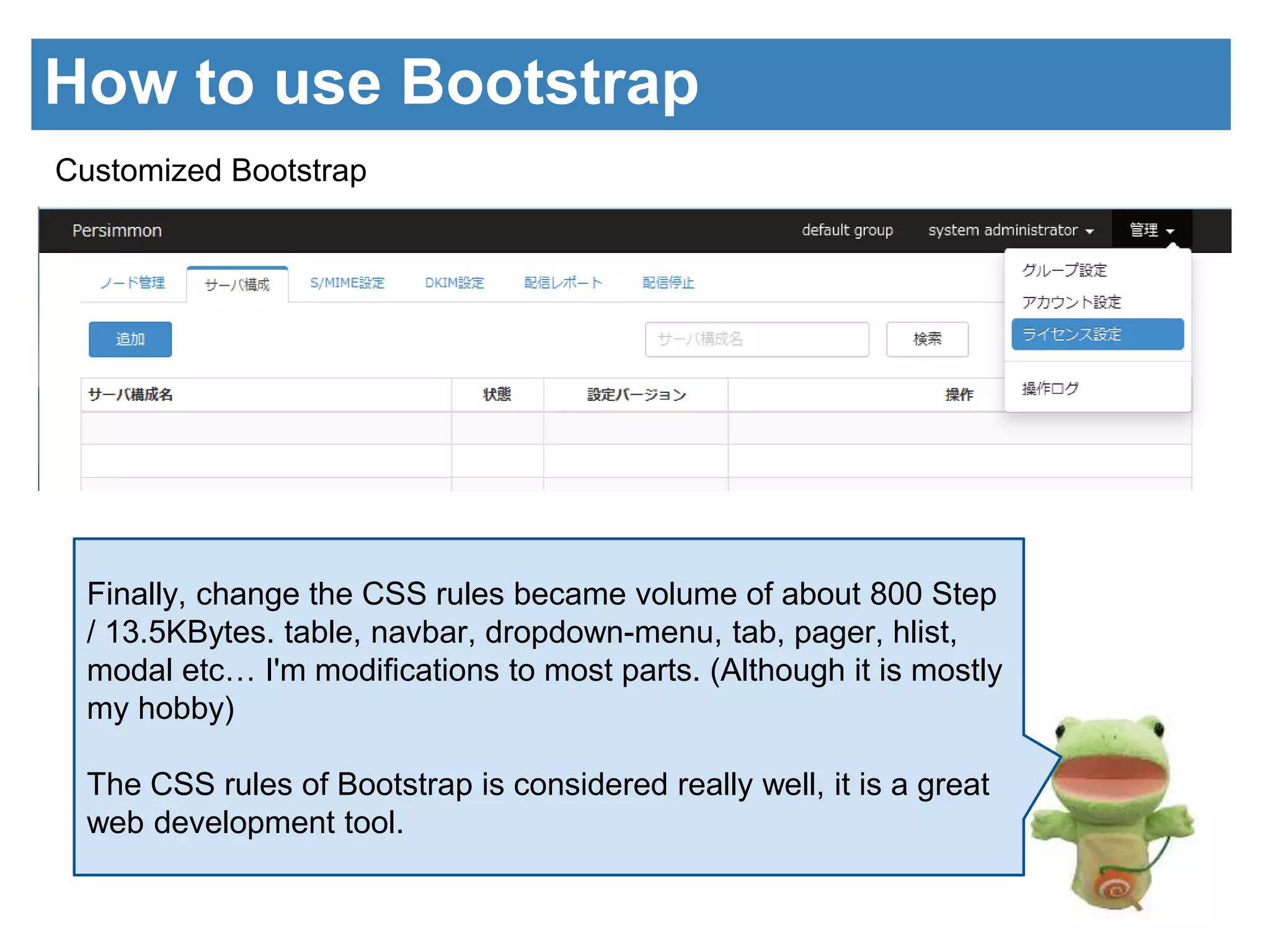Click the Persimmon brand link
The width and height of the screenshot is (1270, 952).
point(117,231)
